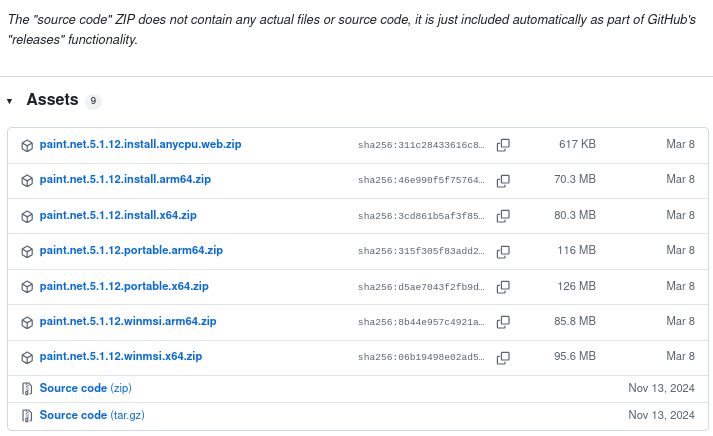Select hash text sha256:315f305f83add2…

pos(421,251)
